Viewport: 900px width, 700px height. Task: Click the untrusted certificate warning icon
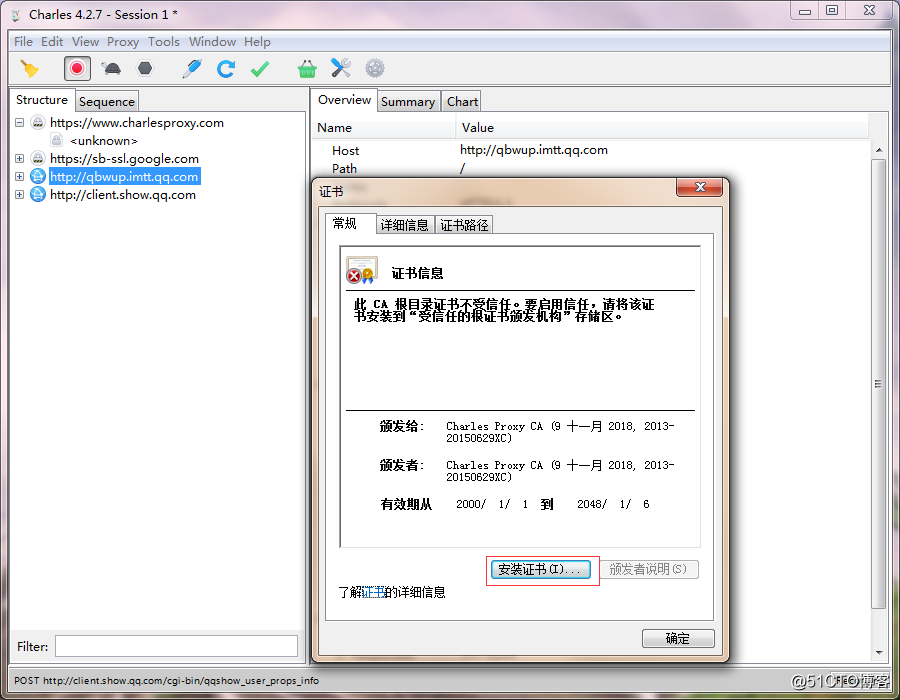click(361, 271)
